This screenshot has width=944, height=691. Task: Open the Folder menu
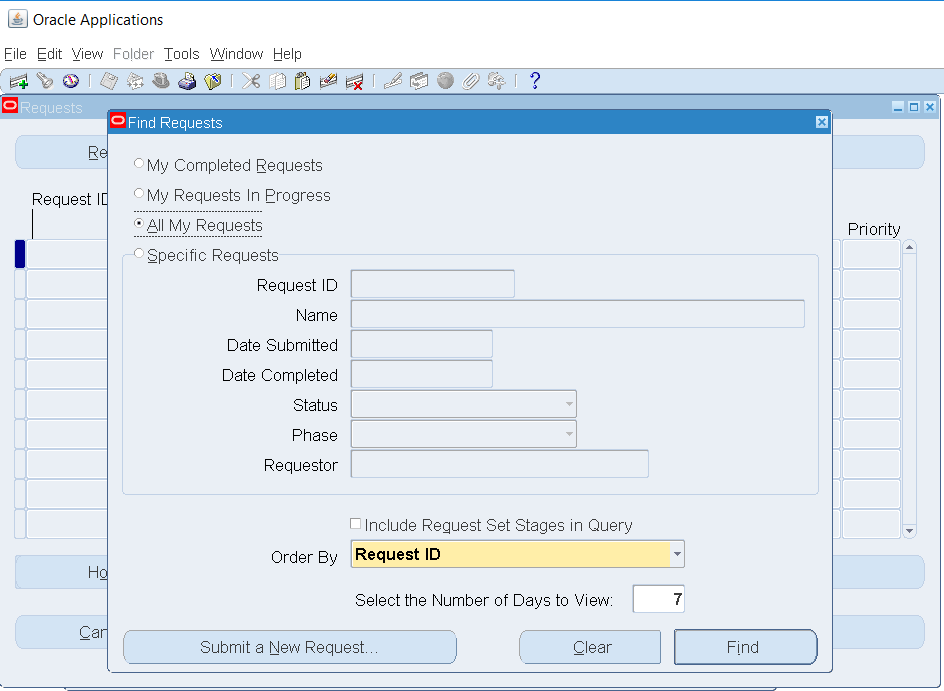tap(134, 54)
